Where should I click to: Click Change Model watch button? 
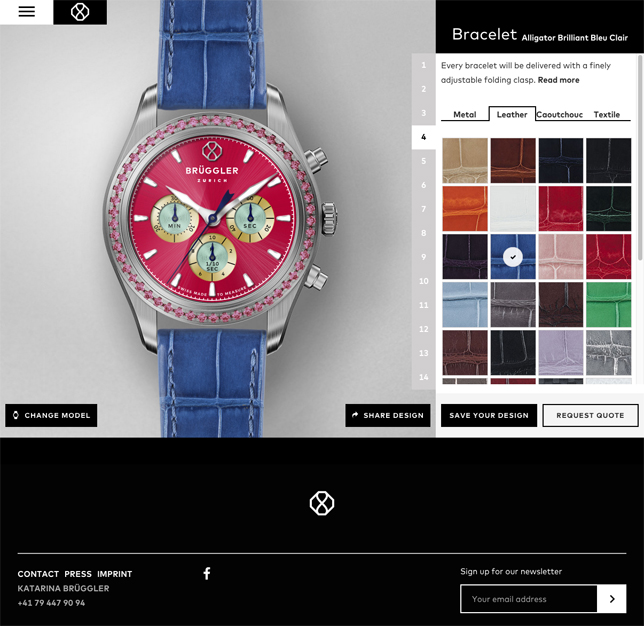(51, 415)
